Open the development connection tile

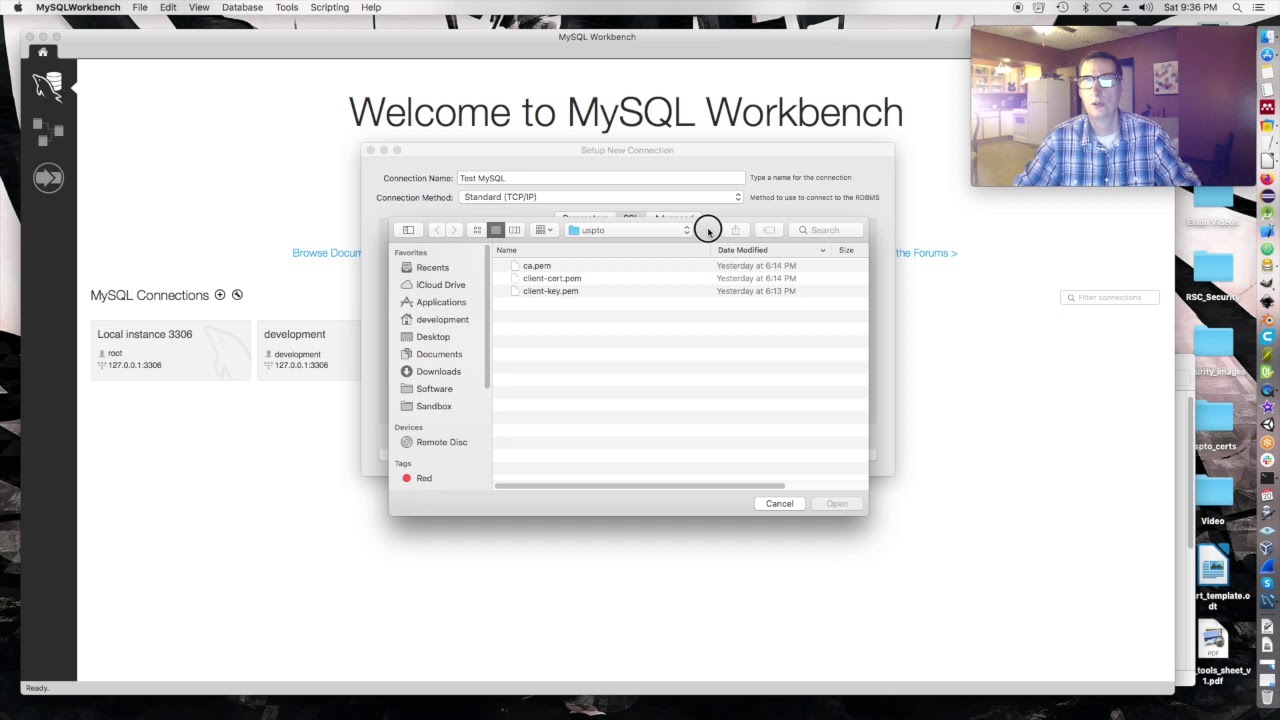click(x=310, y=350)
